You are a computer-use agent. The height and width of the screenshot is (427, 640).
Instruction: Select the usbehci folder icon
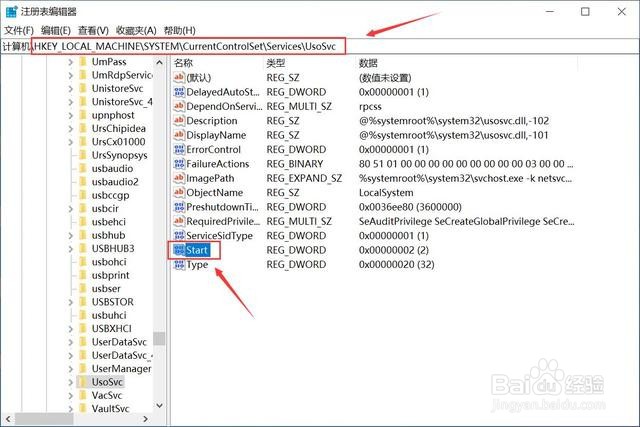pos(83,222)
